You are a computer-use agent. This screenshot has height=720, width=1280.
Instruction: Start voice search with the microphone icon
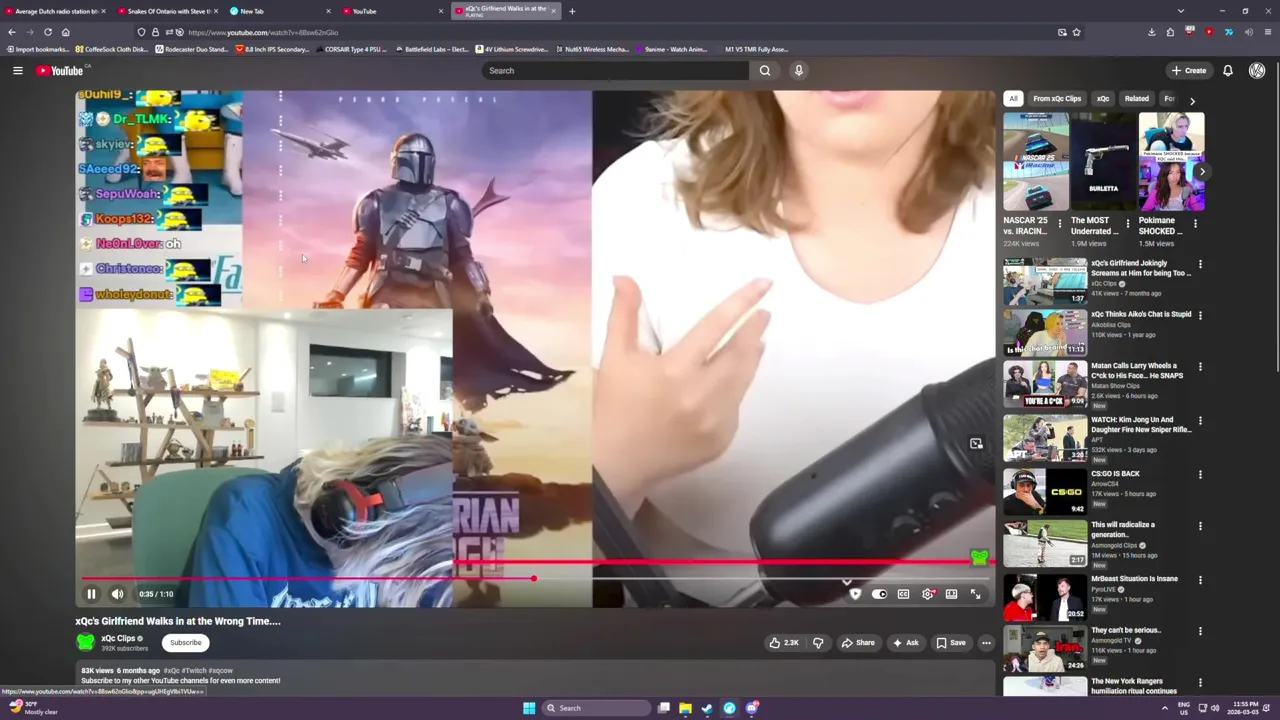coord(798,70)
